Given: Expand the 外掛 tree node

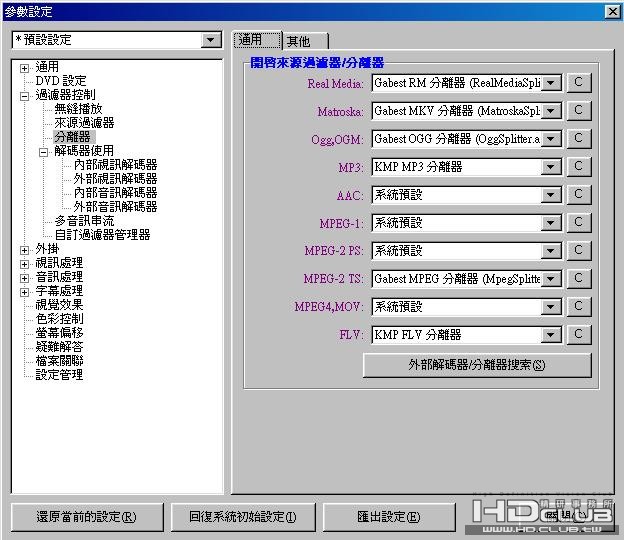Looking at the screenshot, I should (24, 250).
